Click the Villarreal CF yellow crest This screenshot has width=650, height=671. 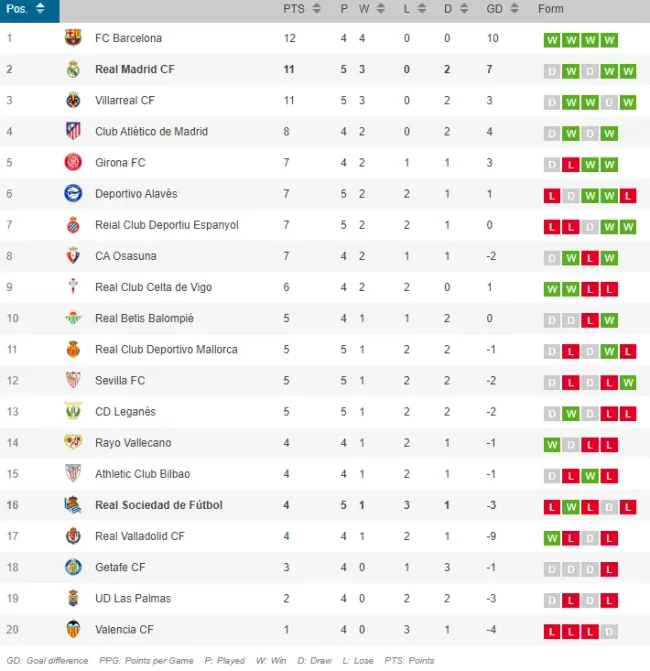[x=73, y=100]
